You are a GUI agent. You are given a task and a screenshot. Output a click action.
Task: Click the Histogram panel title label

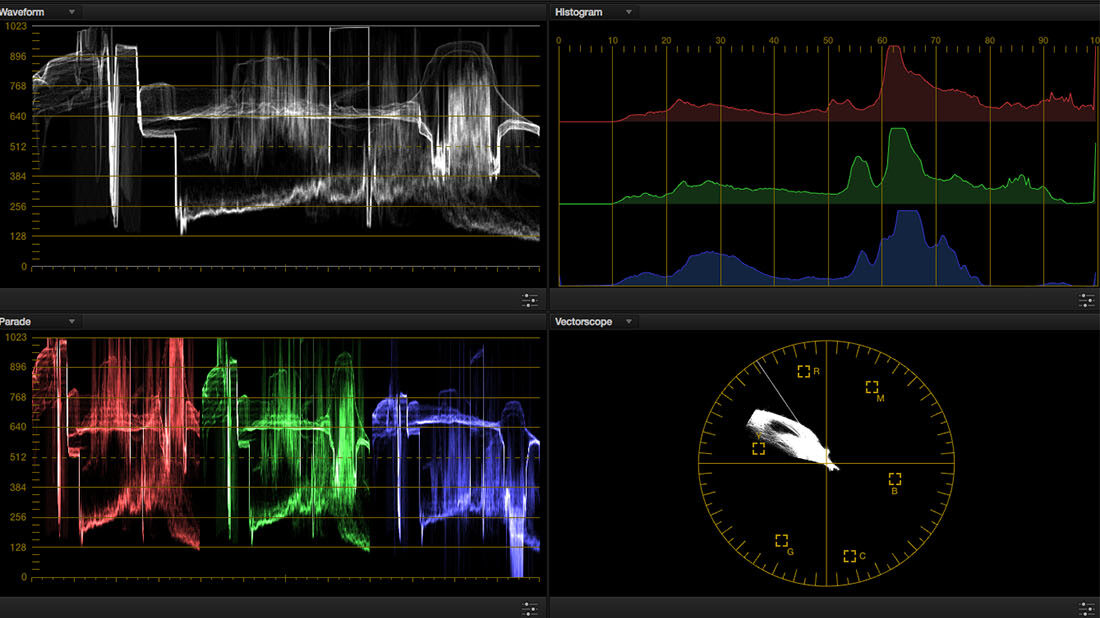579,12
